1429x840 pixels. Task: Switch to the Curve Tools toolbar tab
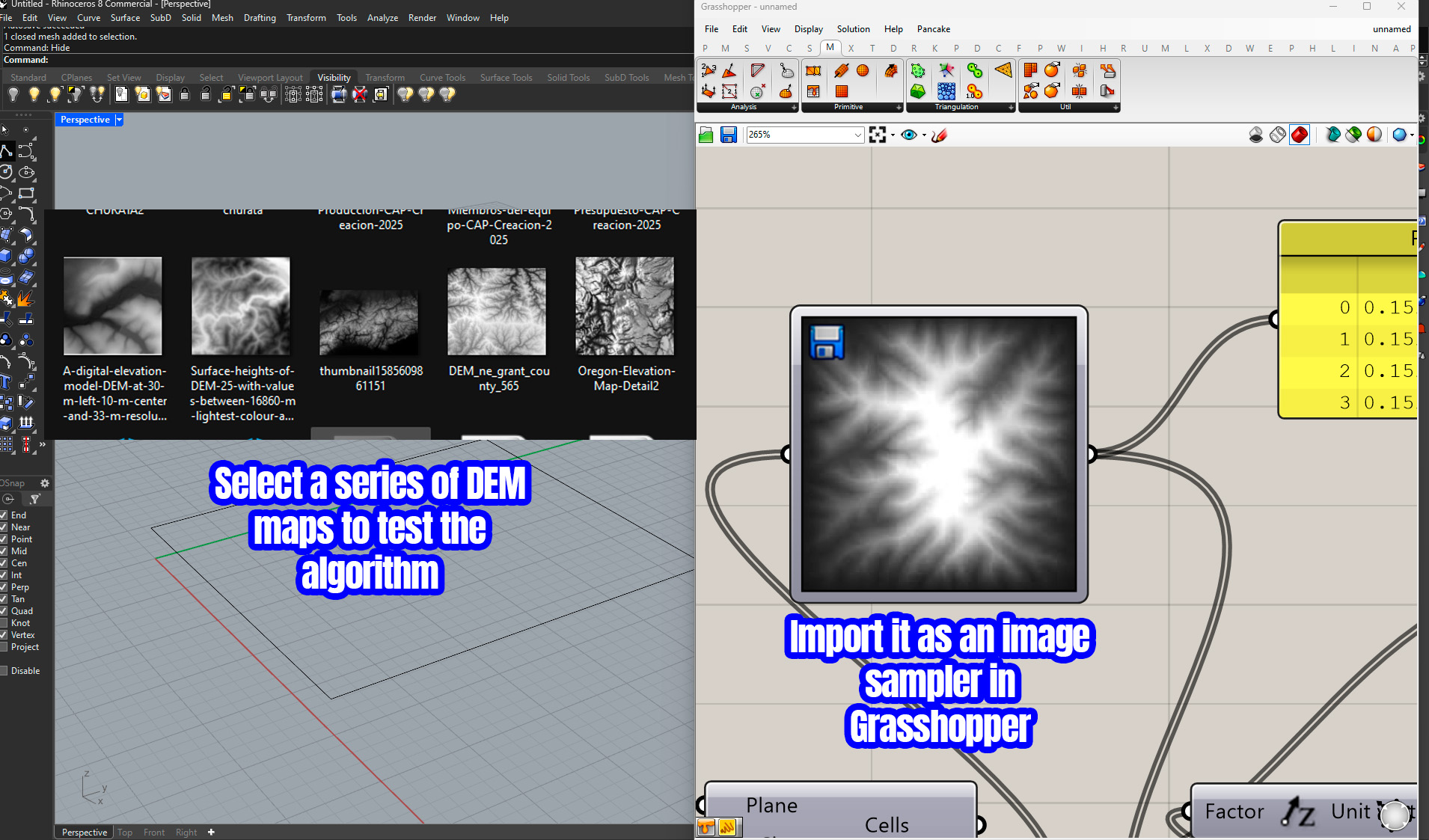(442, 78)
